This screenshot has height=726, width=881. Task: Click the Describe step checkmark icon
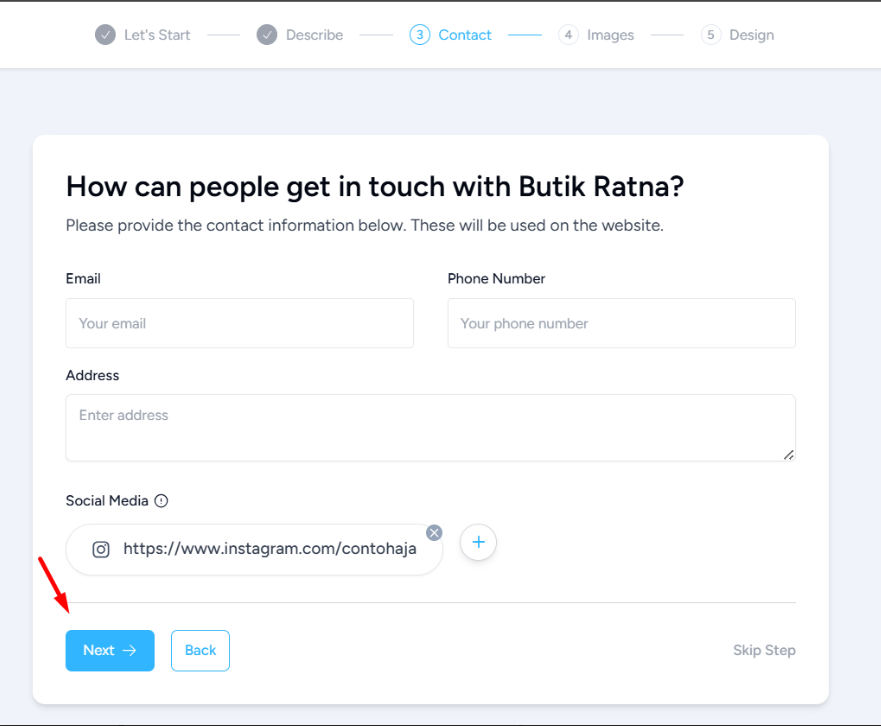266,35
